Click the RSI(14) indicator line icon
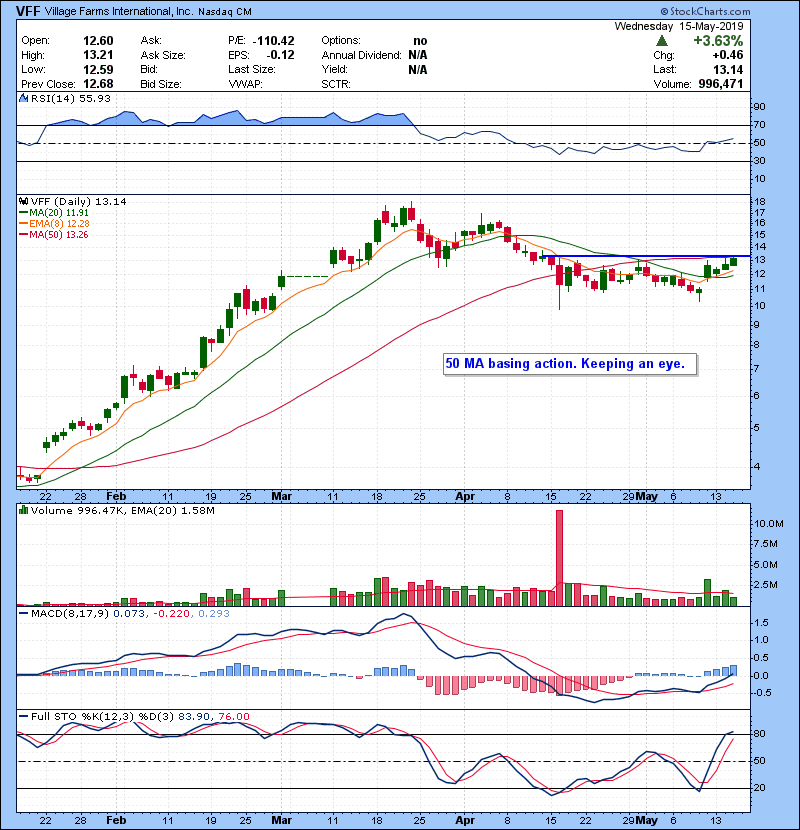The width and height of the screenshot is (800, 830). (23, 98)
